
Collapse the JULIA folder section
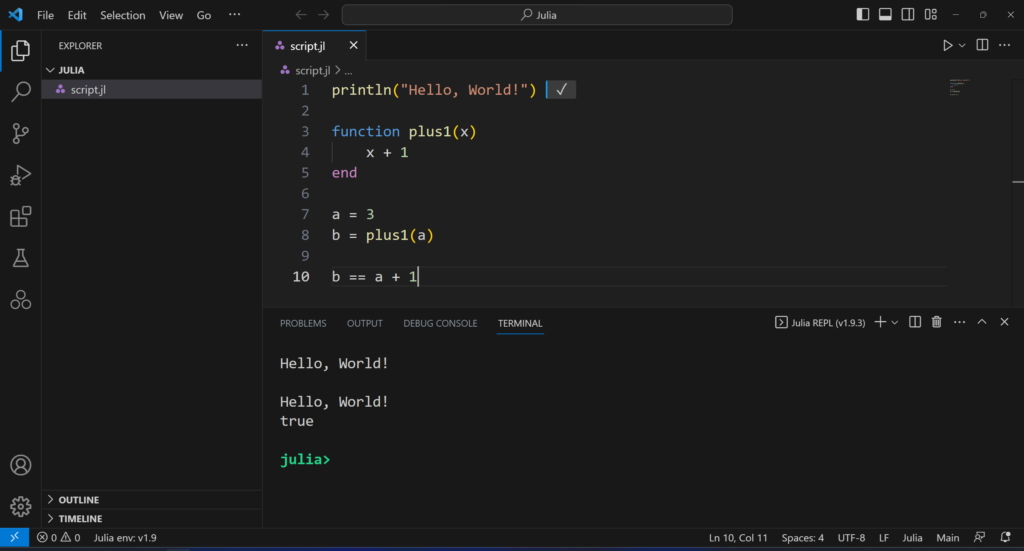152,70
